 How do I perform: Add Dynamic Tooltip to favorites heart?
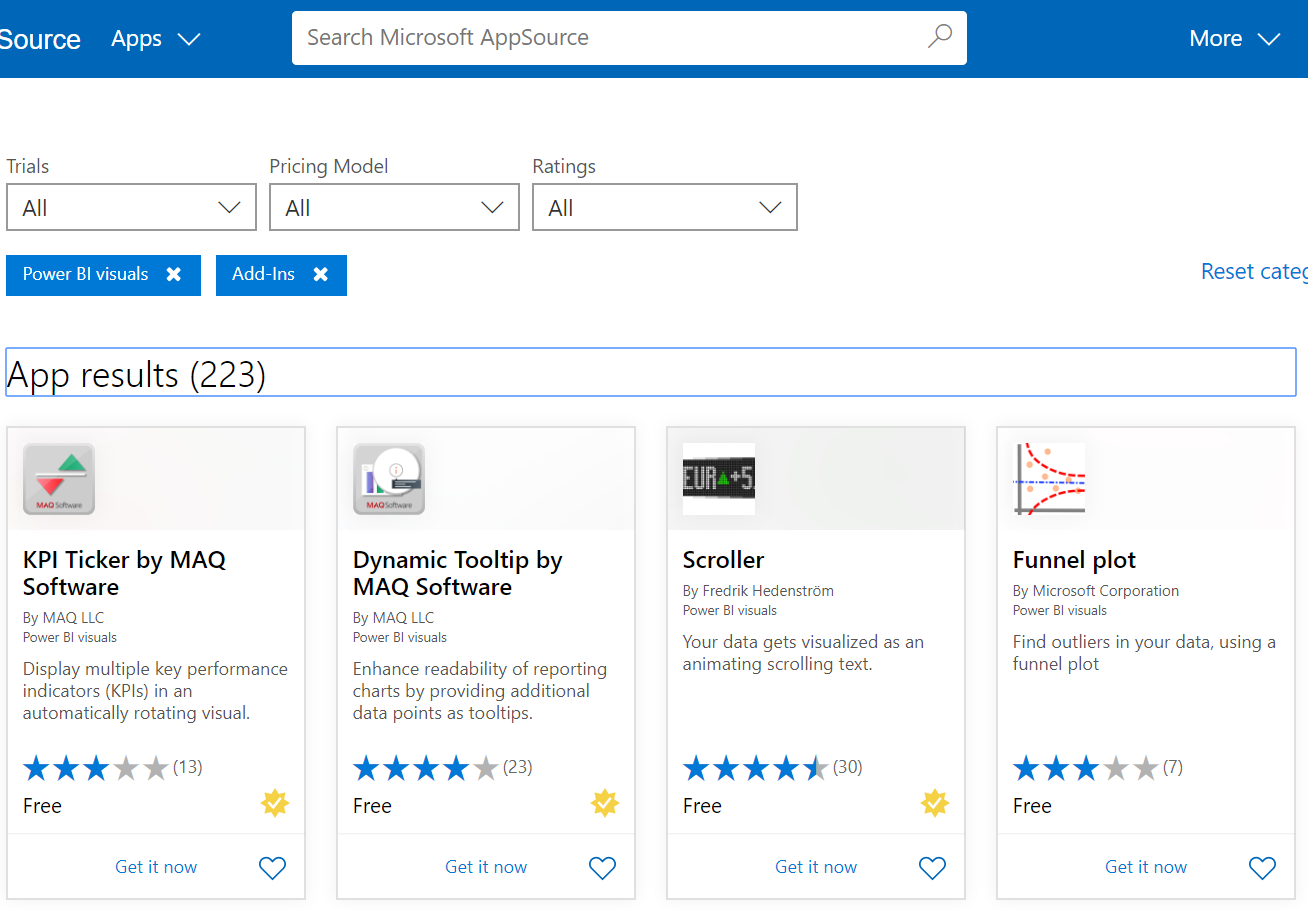[602, 868]
